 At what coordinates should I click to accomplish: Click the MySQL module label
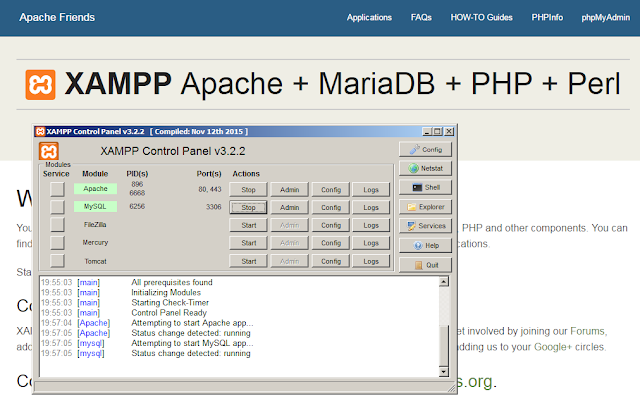coord(95,207)
